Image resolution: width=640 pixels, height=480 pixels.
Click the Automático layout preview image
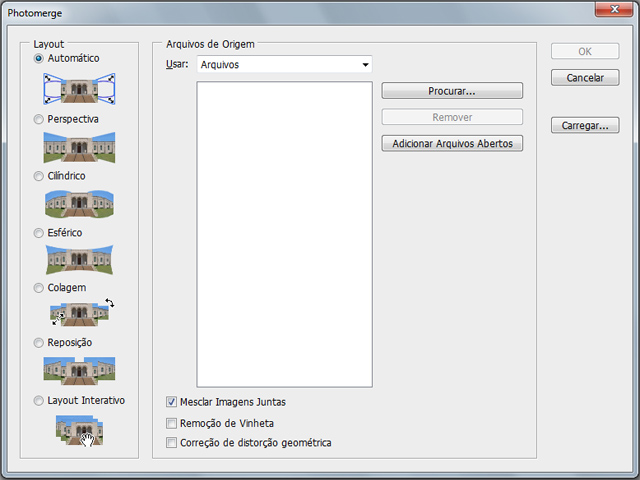tap(79, 89)
